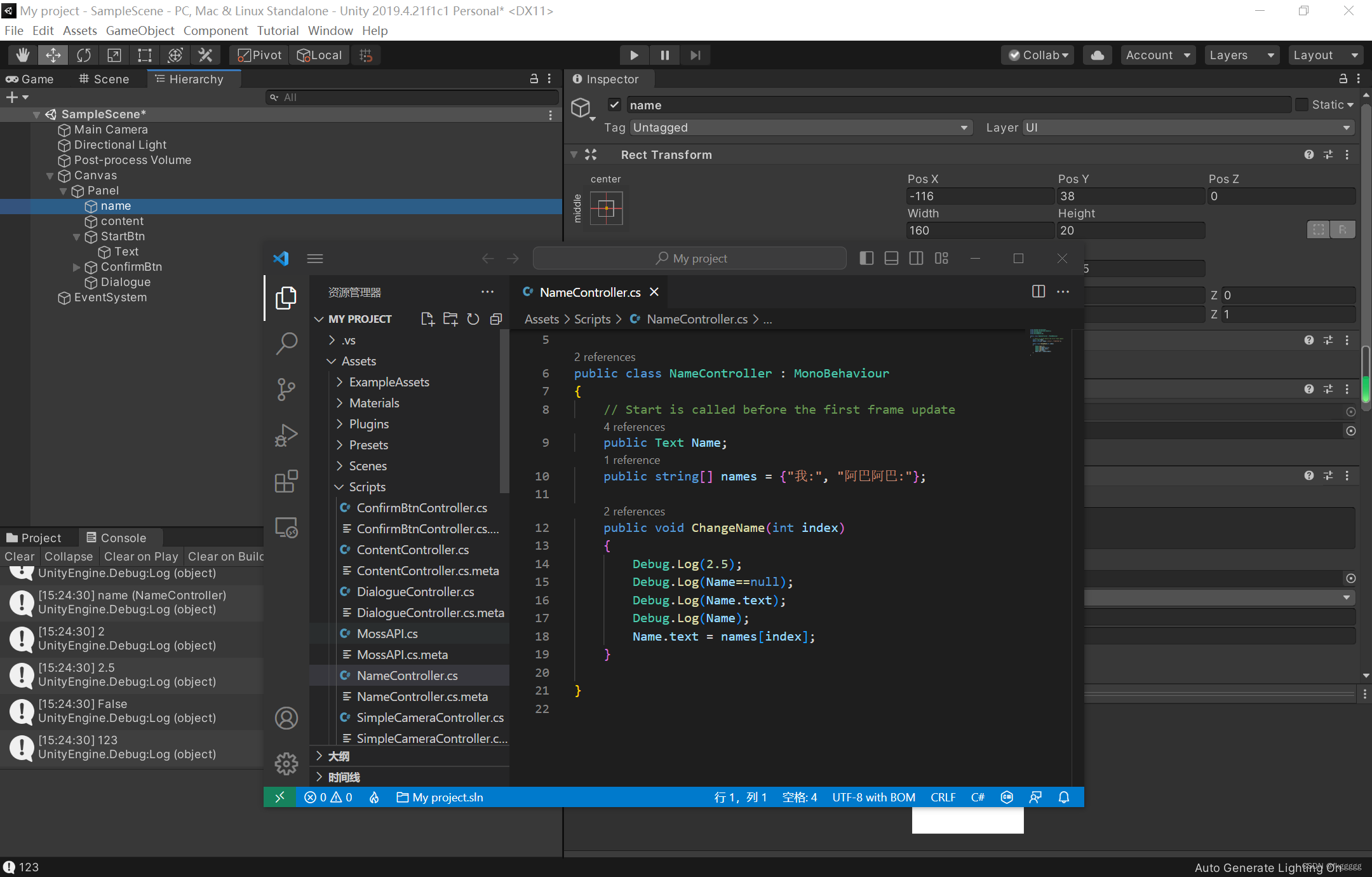Switch to the Project tab
This screenshot has height=877, width=1372.
click(x=34, y=538)
